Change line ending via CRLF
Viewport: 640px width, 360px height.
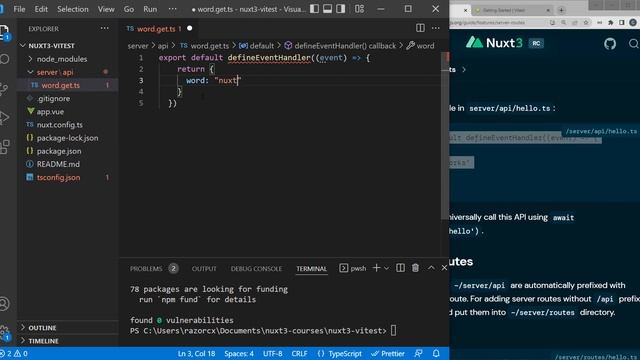pyautogui.click(x=299, y=353)
